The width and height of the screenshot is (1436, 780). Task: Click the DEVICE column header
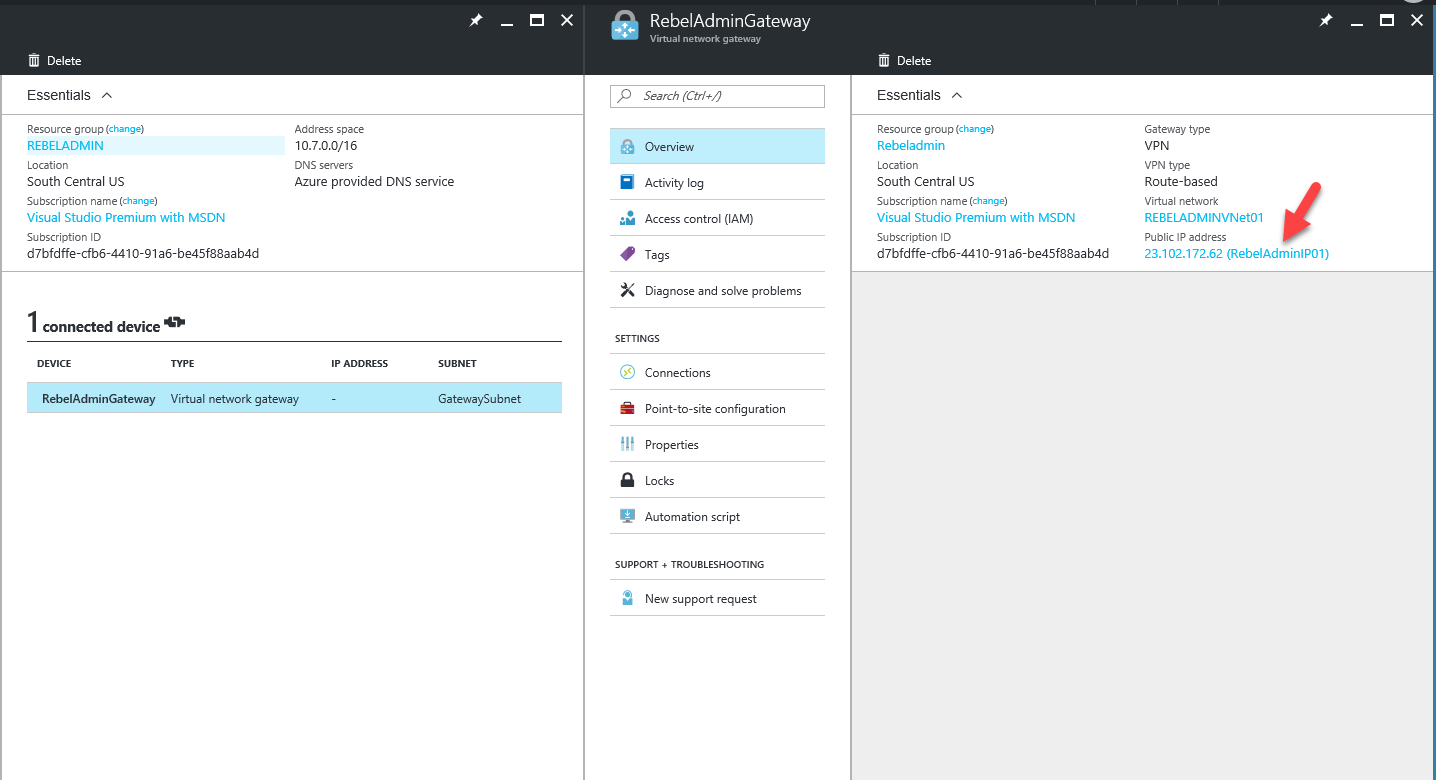point(54,363)
